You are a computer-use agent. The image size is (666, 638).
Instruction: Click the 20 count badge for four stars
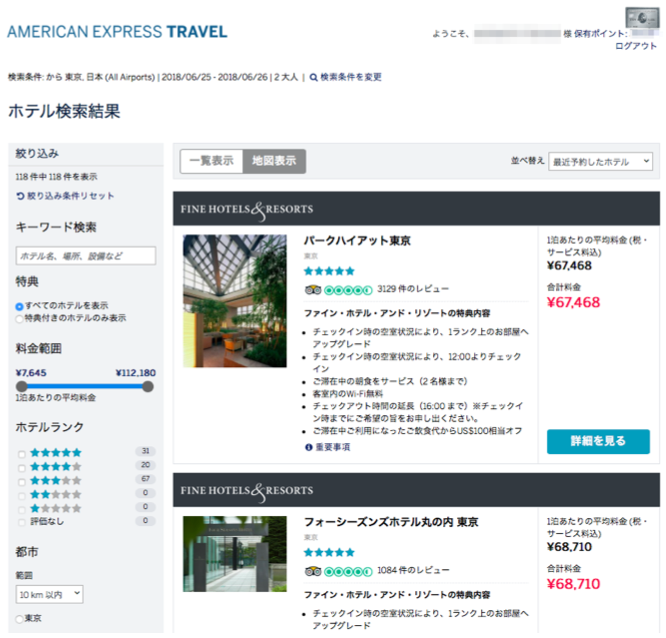146,465
